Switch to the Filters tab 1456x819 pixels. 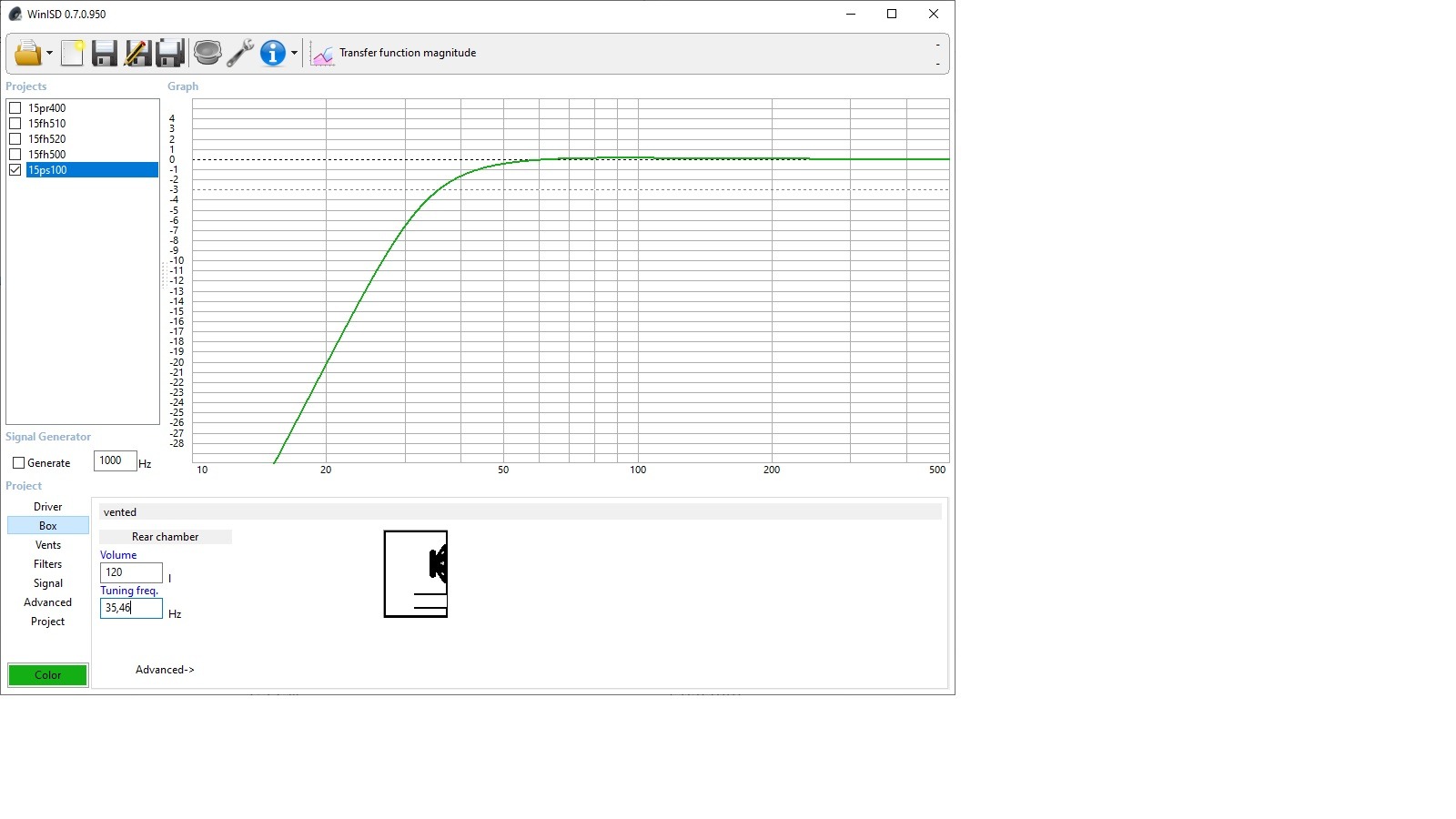tap(48, 564)
